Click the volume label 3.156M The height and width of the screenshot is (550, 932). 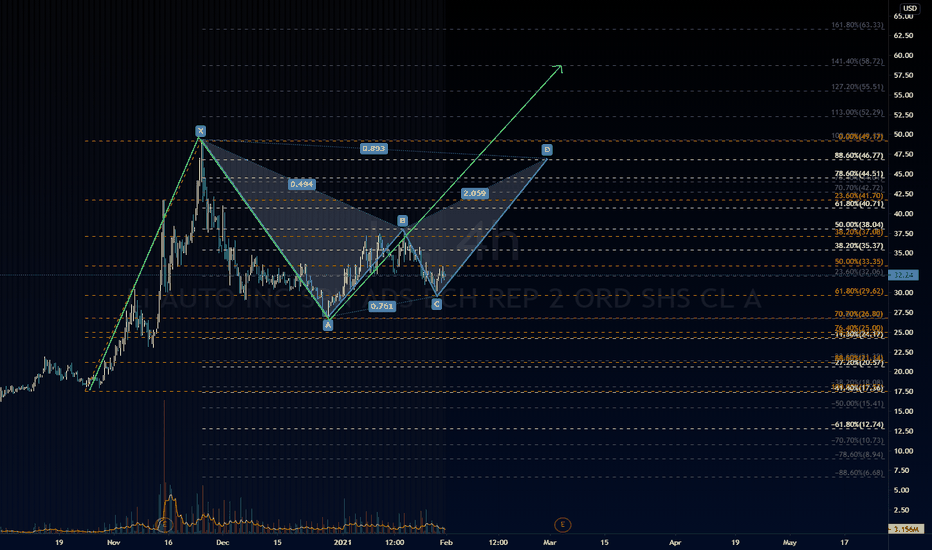pyautogui.click(x=906, y=529)
